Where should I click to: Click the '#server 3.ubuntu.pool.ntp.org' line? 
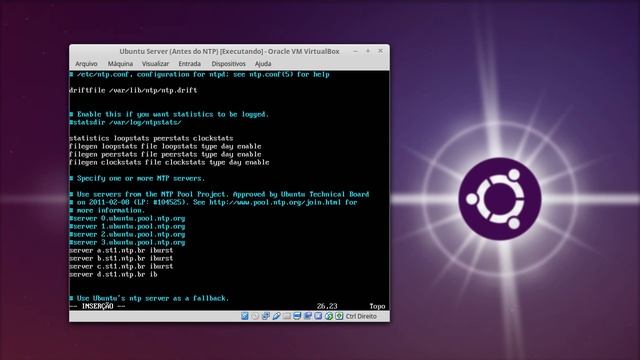click(127, 242)
